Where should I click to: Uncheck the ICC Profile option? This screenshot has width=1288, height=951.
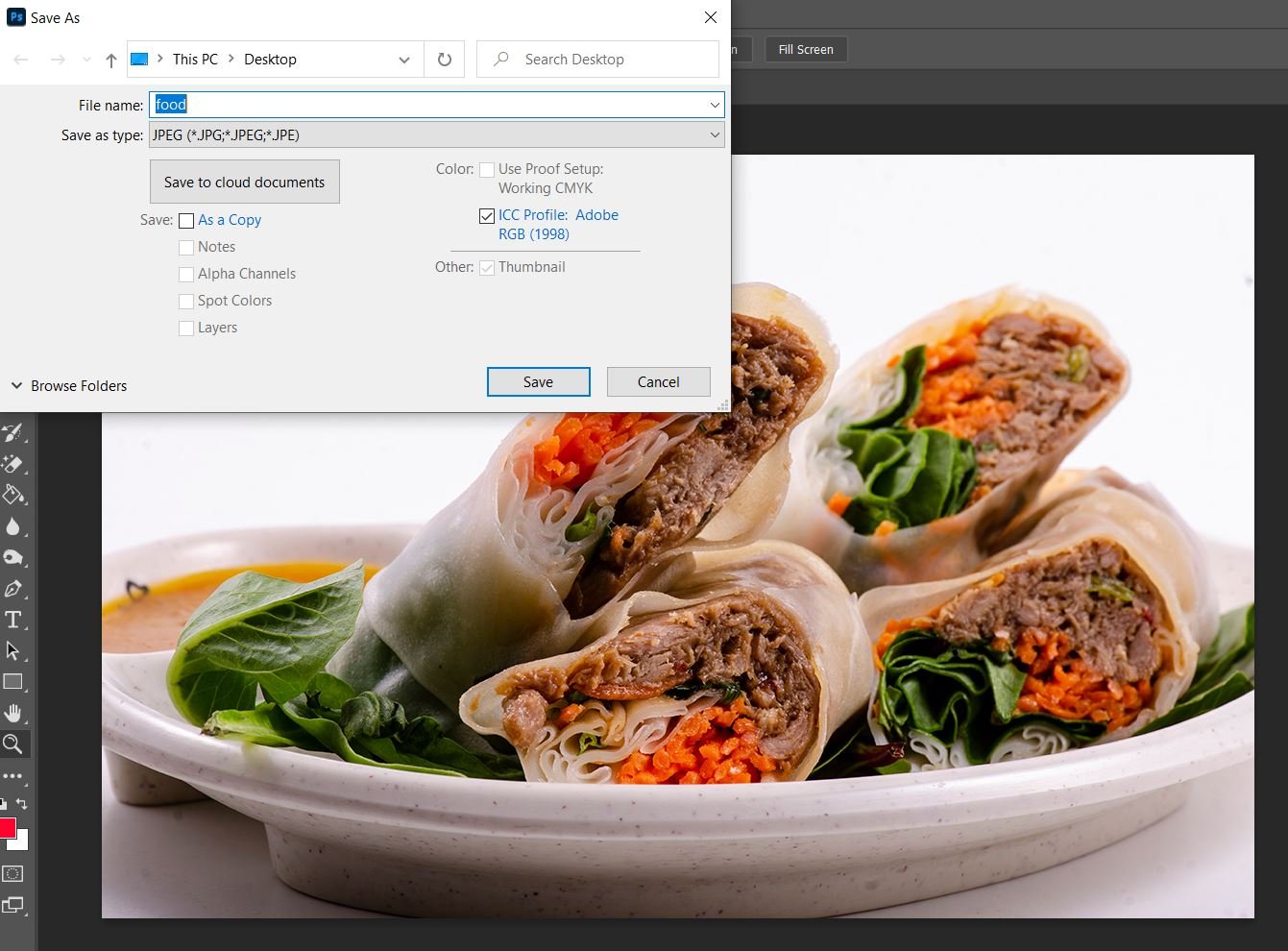[x=487, y=215]
